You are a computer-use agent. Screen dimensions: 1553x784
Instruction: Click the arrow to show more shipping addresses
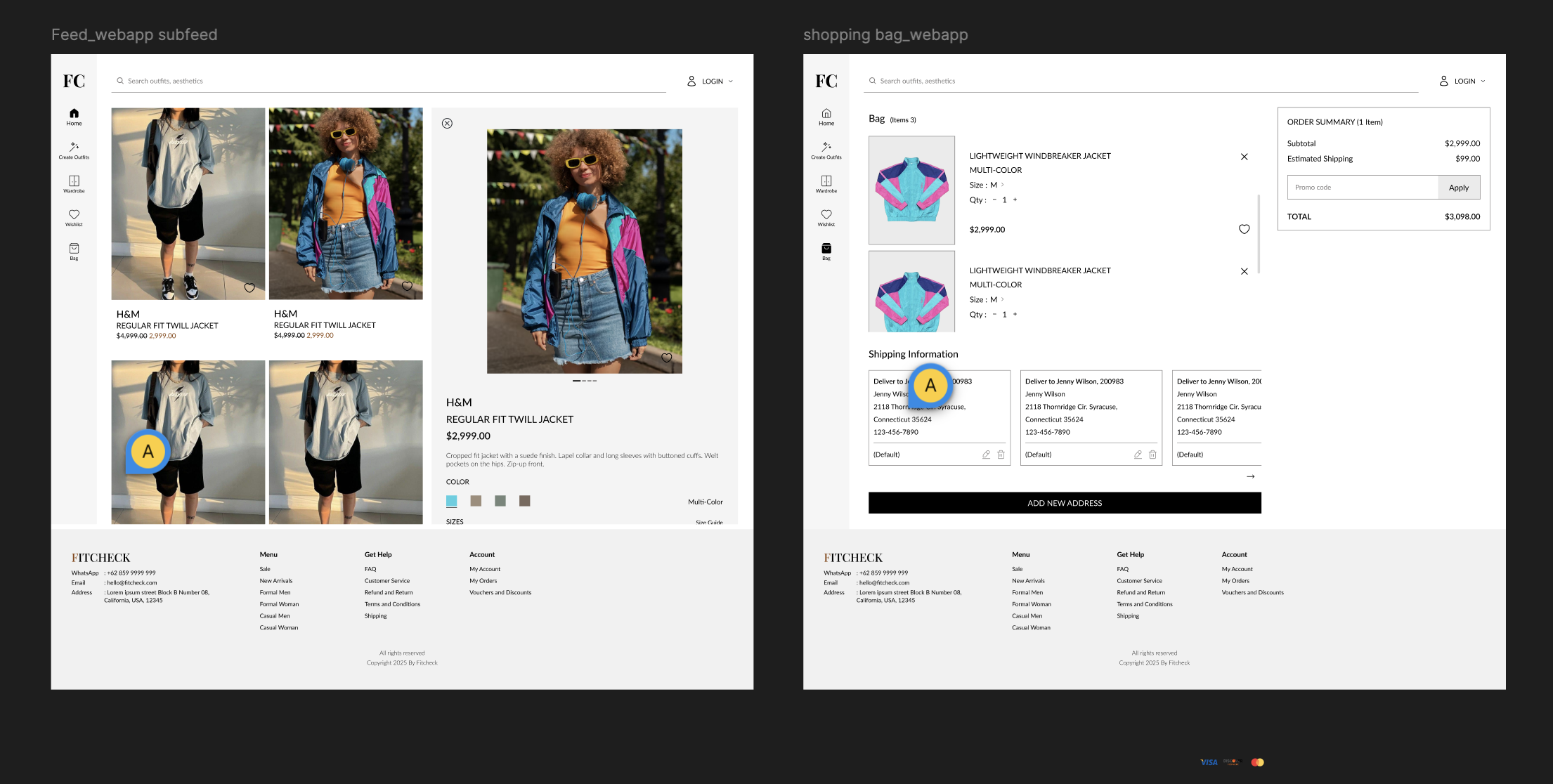1250,476
